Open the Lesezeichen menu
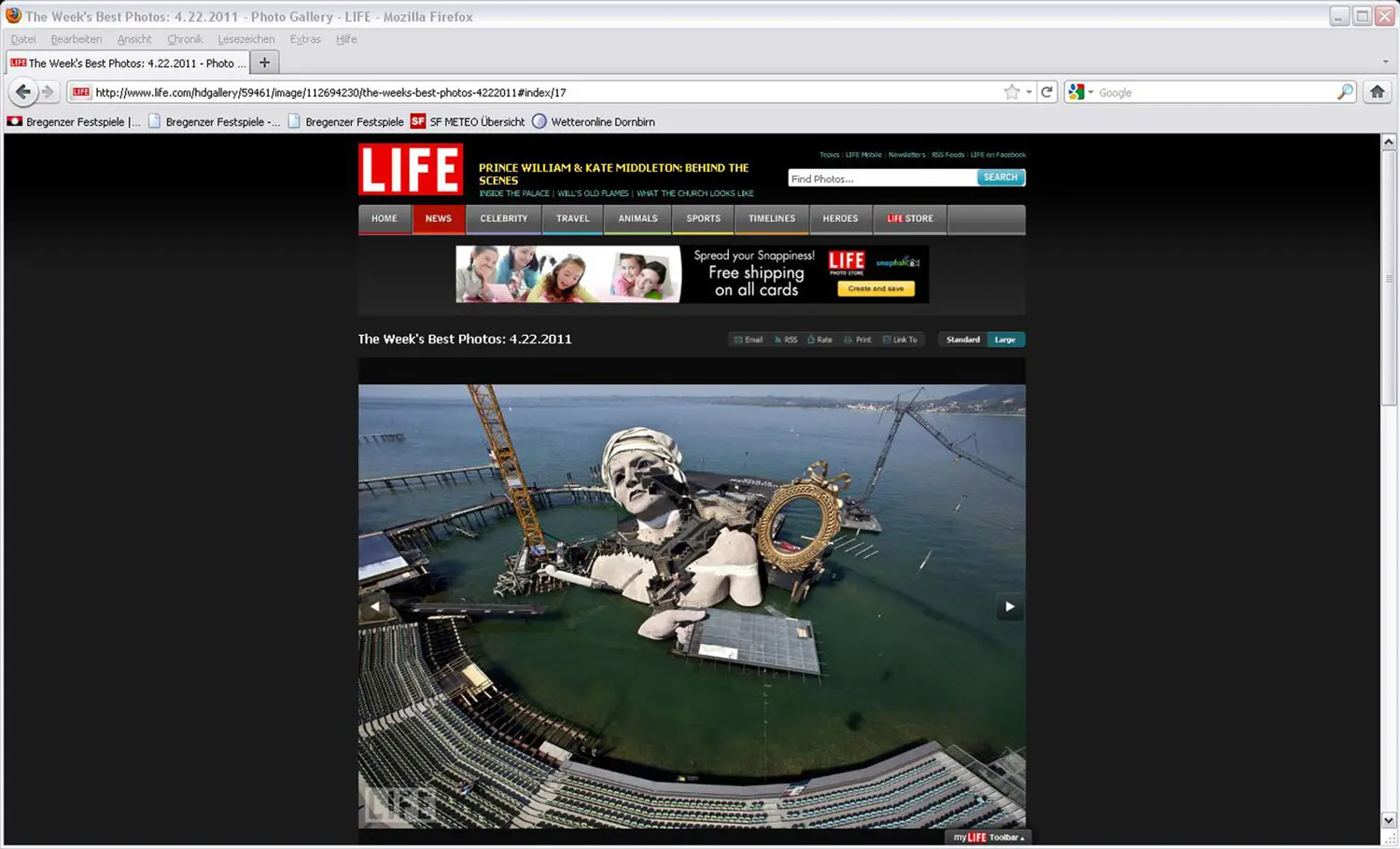Image resolution: width=1400 pixels, height=849 pixels. click(246, 39)
